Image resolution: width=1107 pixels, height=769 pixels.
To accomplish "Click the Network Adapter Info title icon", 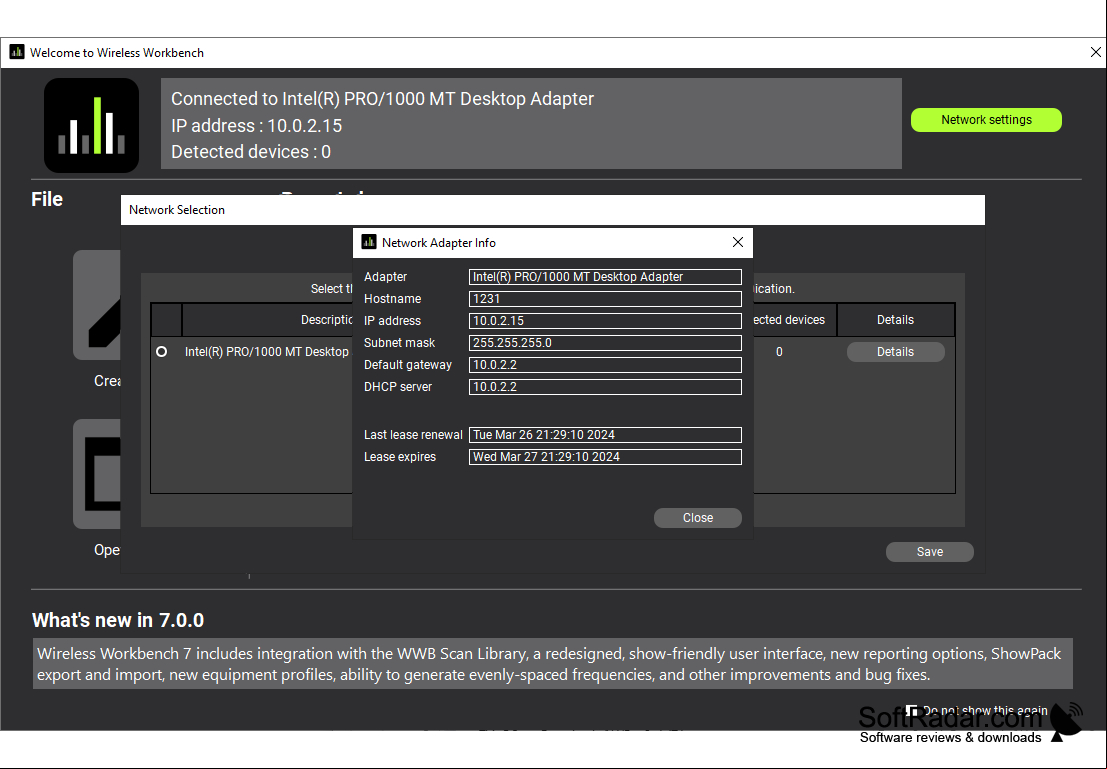I will [x=369, y=242].
